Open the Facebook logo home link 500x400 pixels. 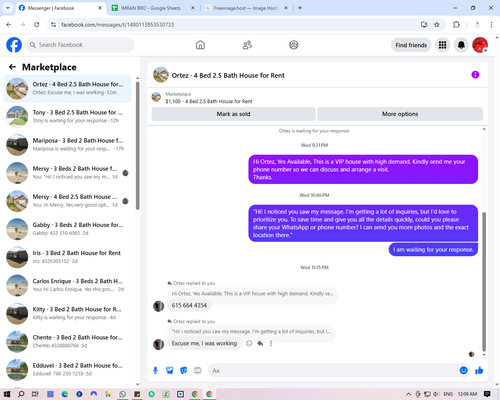coord(14,45)
